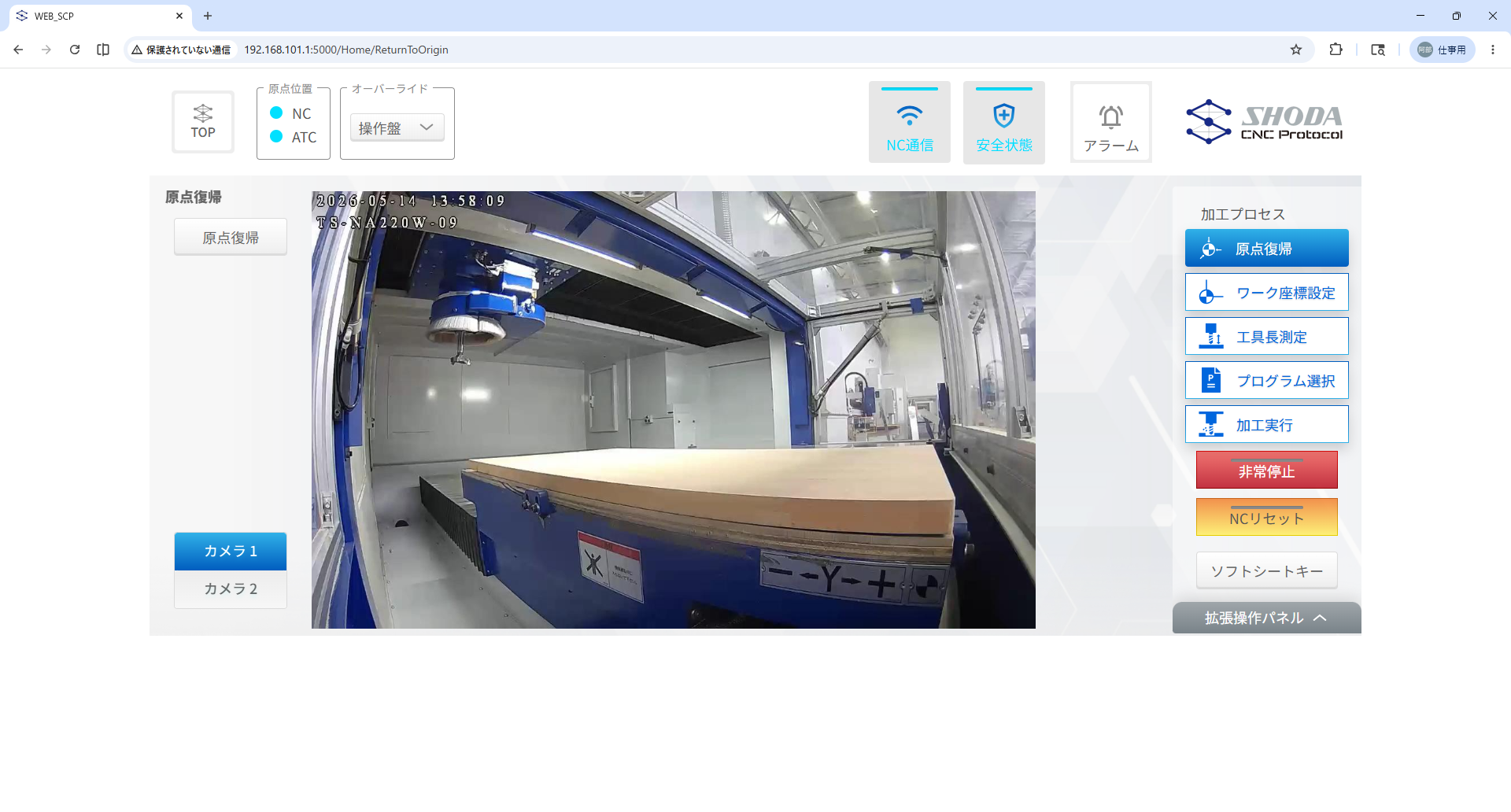The image size is (1511, 812).
Task: Open a new browser tab
Action: 208,16
